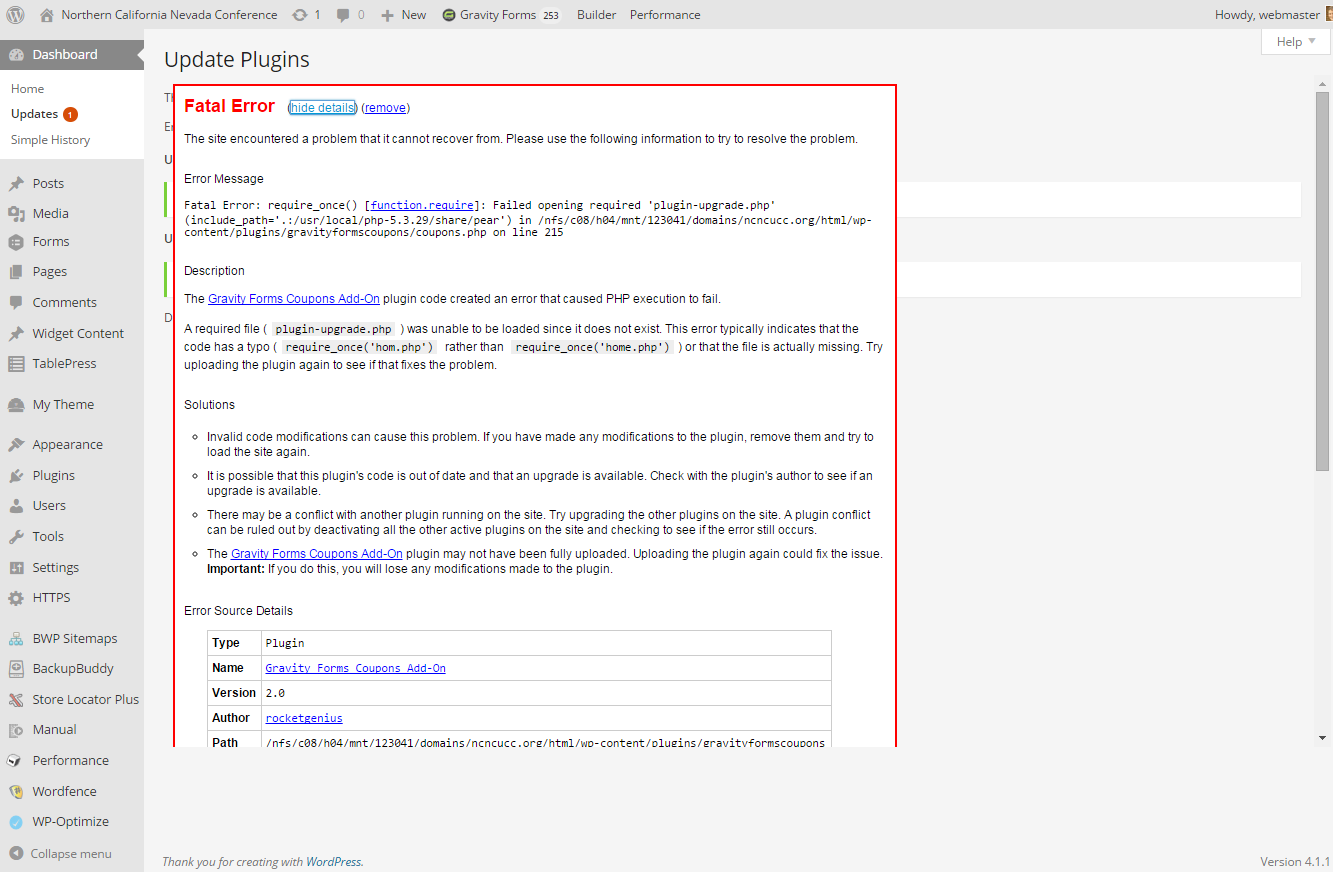
Task: Open the Builder menu in admin bar
Action: point(596,15)
